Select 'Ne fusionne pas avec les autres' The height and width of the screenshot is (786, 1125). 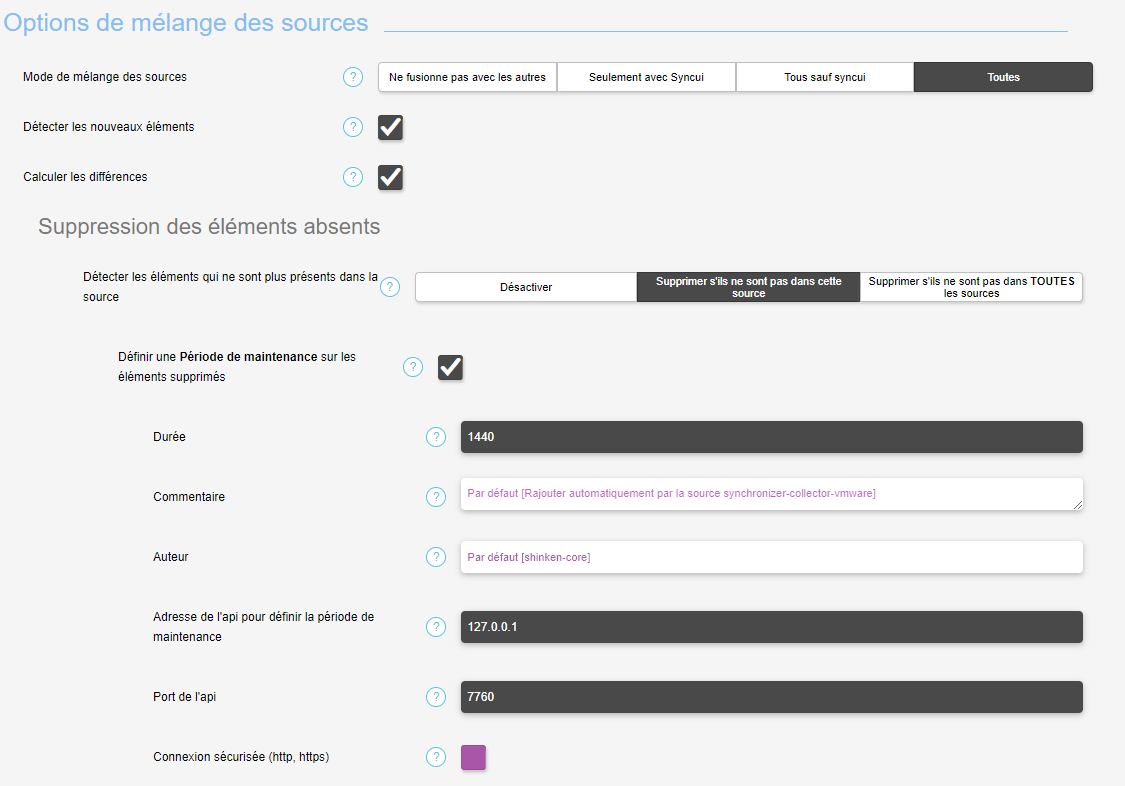pos(467,77)
